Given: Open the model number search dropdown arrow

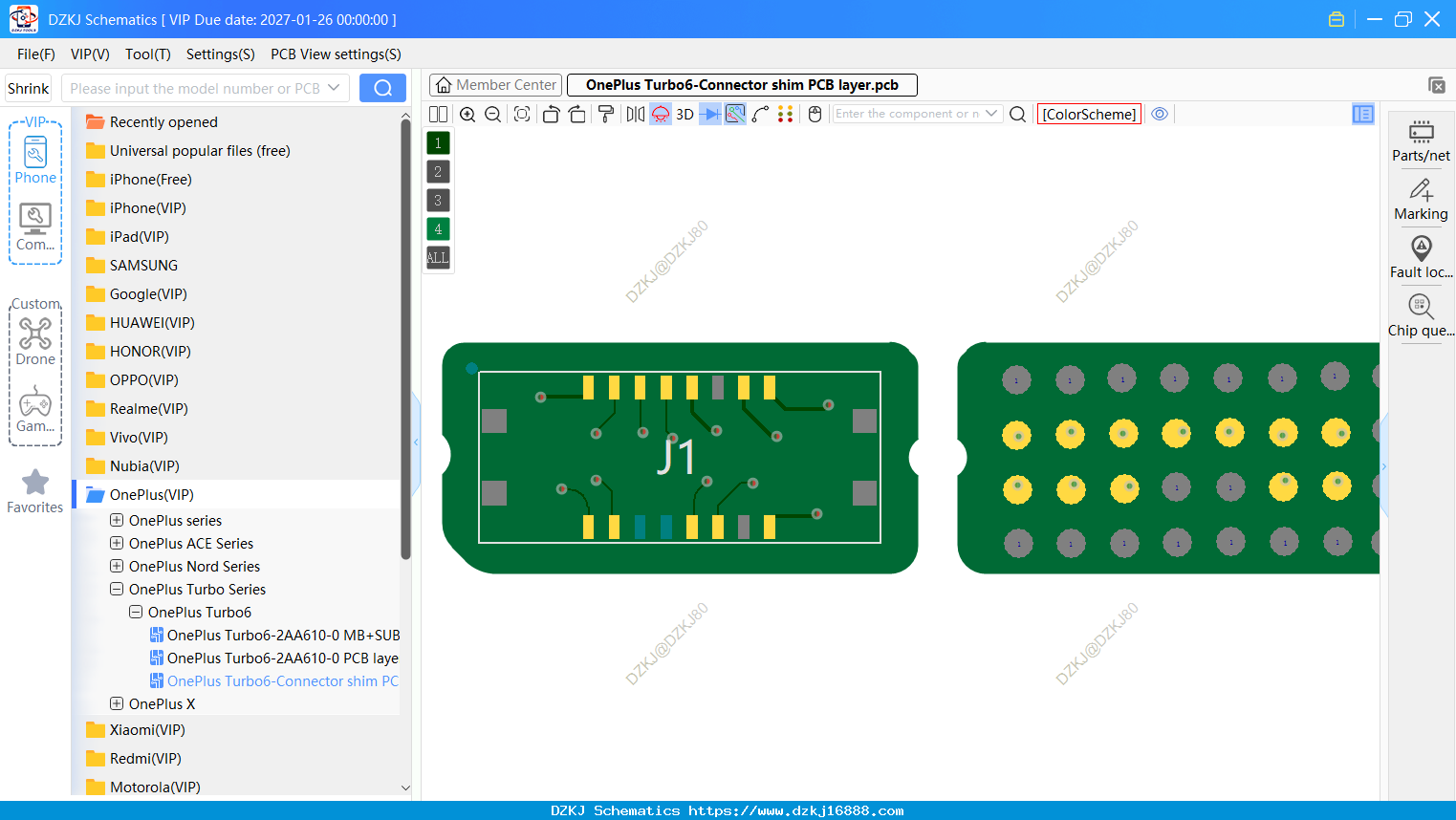Looking at the screenshot, I should (x=334, y=88).
